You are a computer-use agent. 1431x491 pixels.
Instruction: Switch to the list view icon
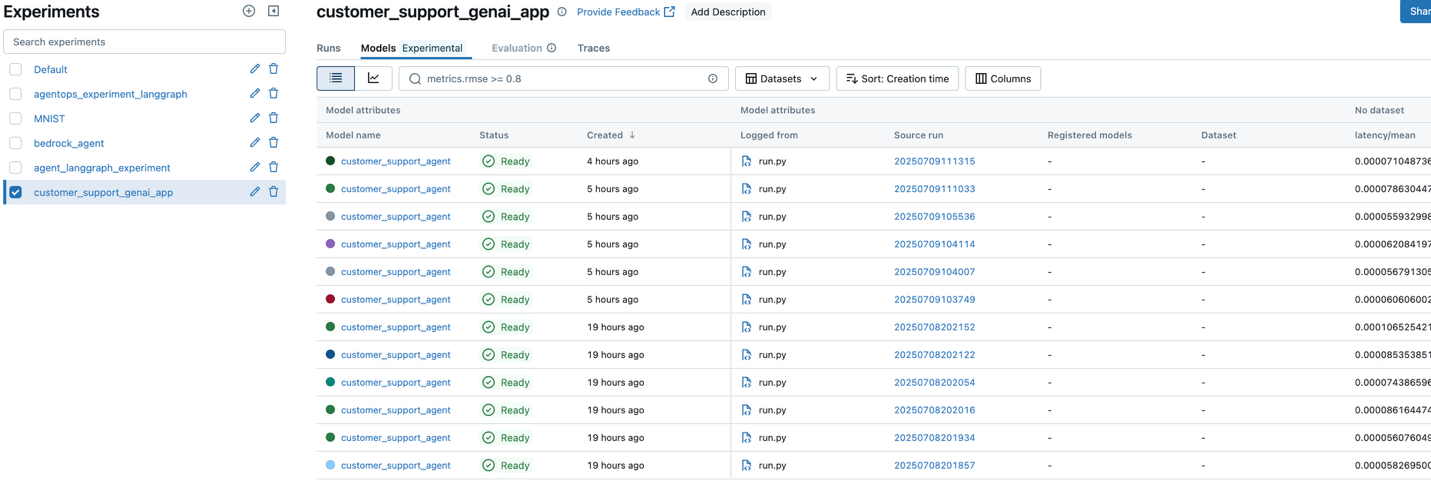[x=336, y=78]
